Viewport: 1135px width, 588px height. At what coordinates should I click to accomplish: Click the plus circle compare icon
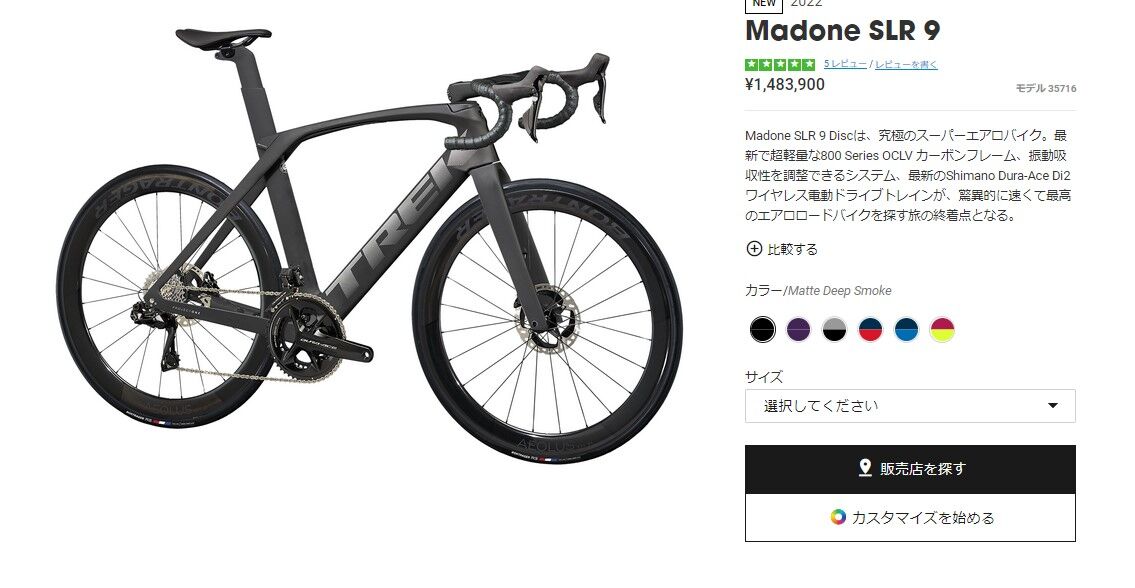pos(754,249)
